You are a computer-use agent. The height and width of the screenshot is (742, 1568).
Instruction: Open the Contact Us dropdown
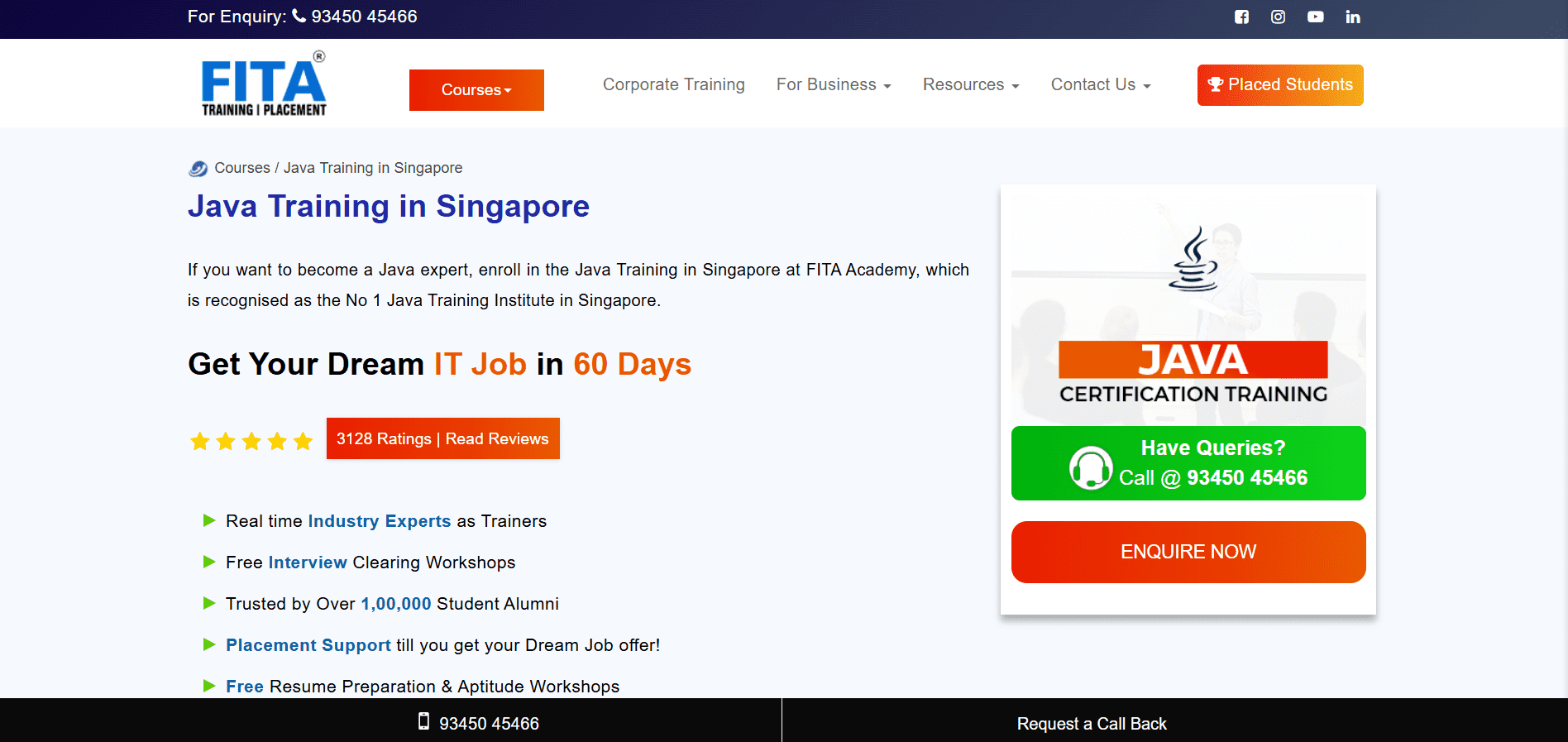1100,85
